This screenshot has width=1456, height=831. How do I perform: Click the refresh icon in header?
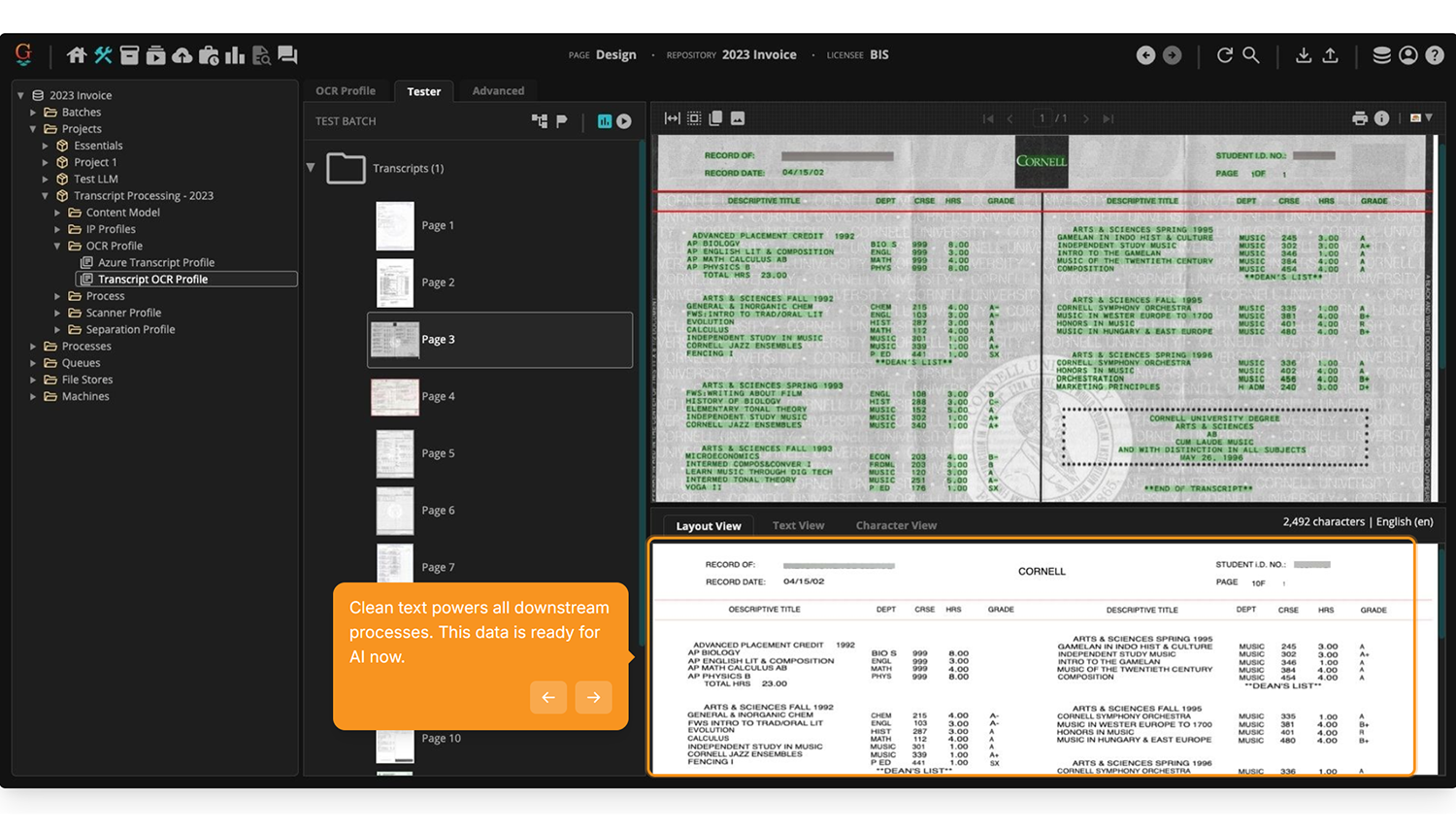1225,55
